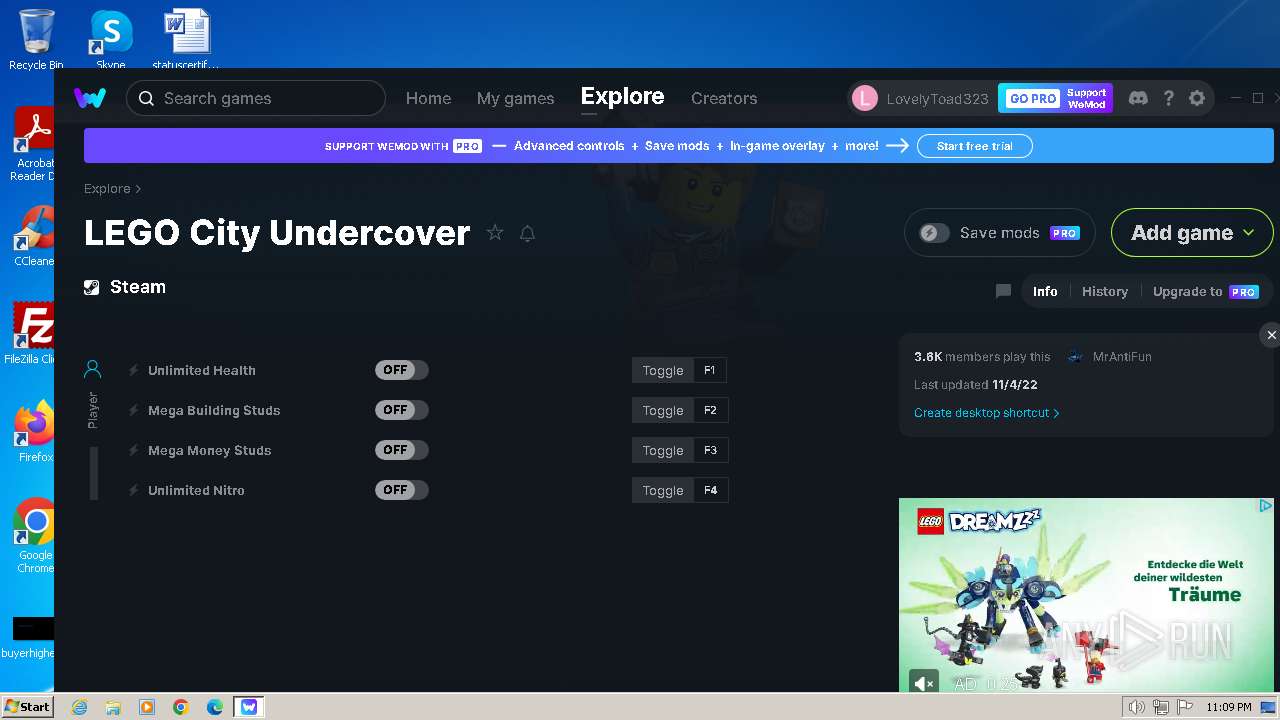Click the notification bell icon beside the title
The image size is (1280, 720).
pos(527,233)
